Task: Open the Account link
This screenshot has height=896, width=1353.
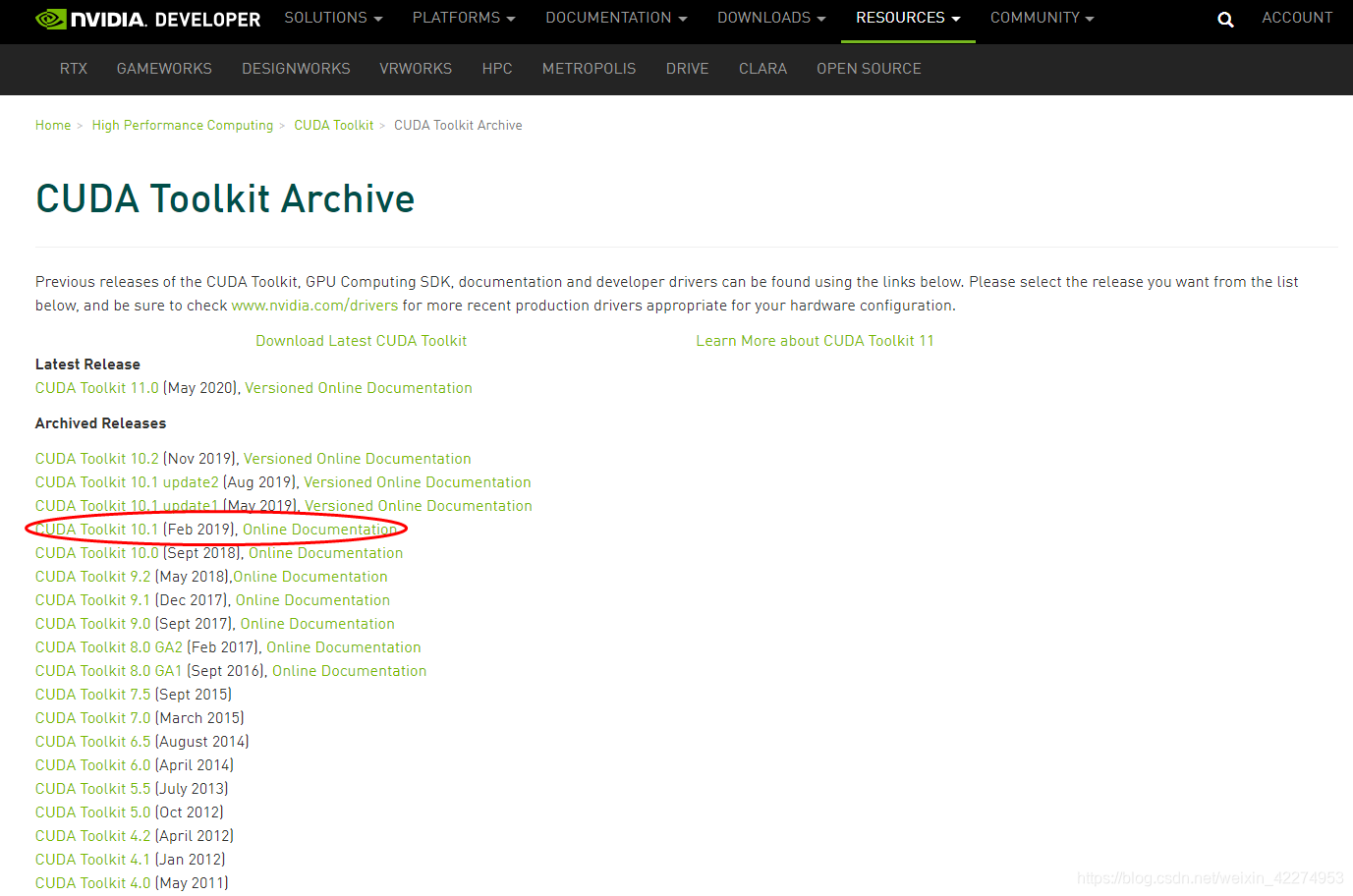Action: click(1297, 18)
